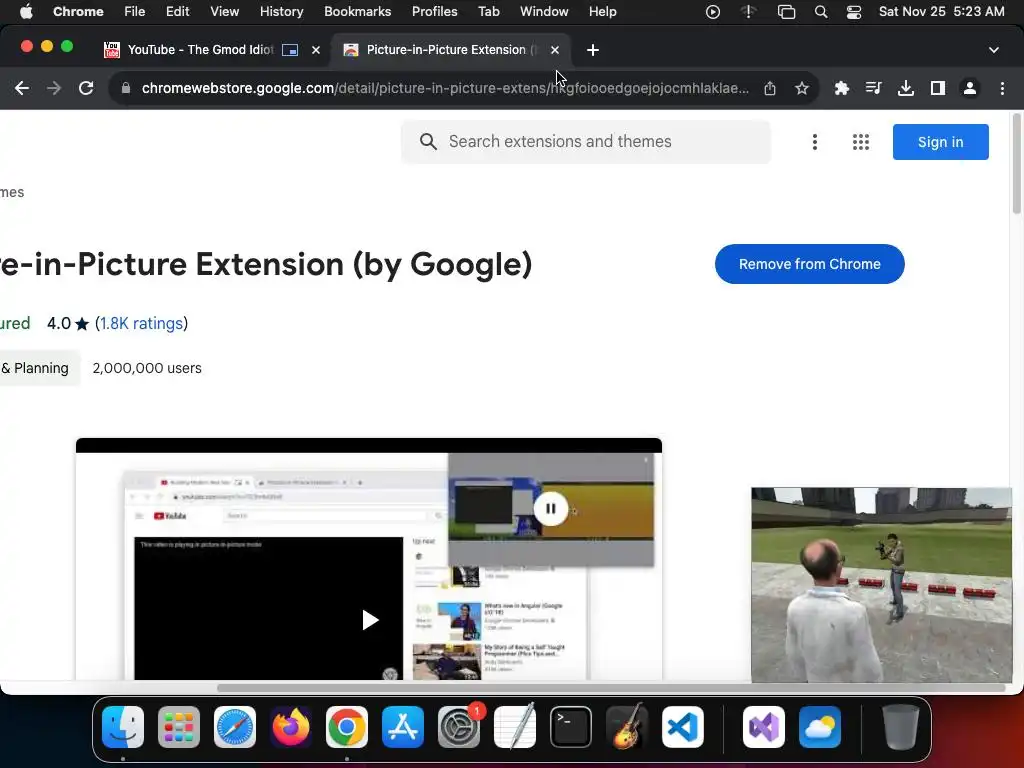Open System Settings from the Dock
This screenshot has width=1024, height=768.
tap(459, 727)
